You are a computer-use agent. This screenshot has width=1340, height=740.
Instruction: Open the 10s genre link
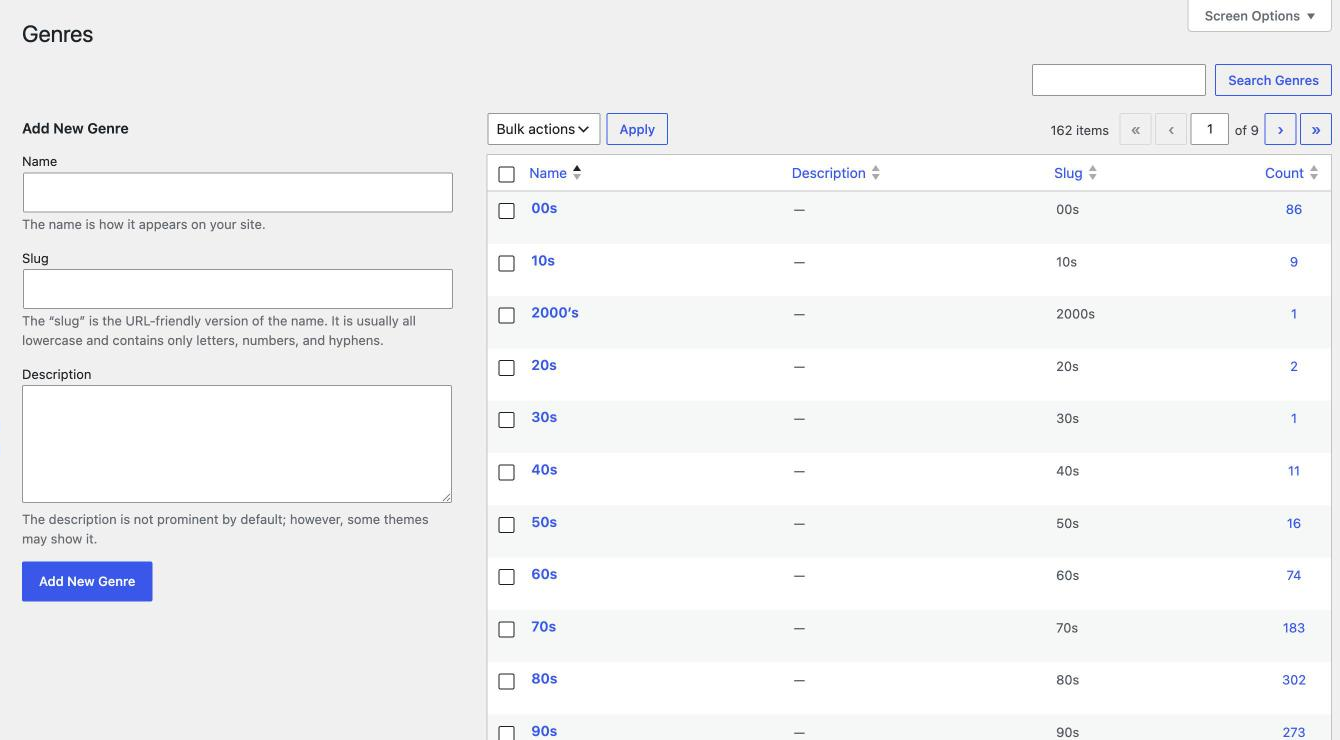click(543, 260)
